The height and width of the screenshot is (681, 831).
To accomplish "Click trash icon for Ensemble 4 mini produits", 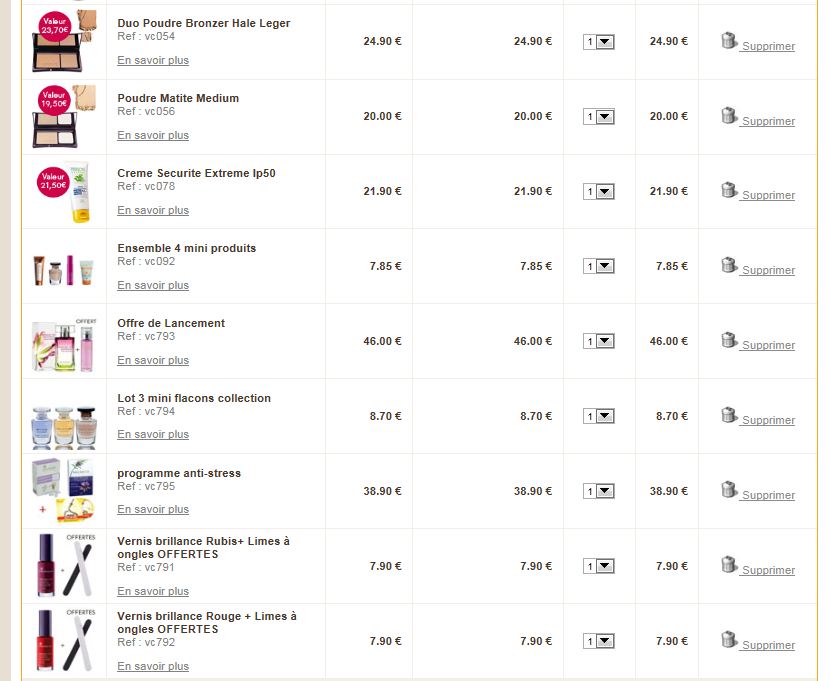I will pos(729,265).
